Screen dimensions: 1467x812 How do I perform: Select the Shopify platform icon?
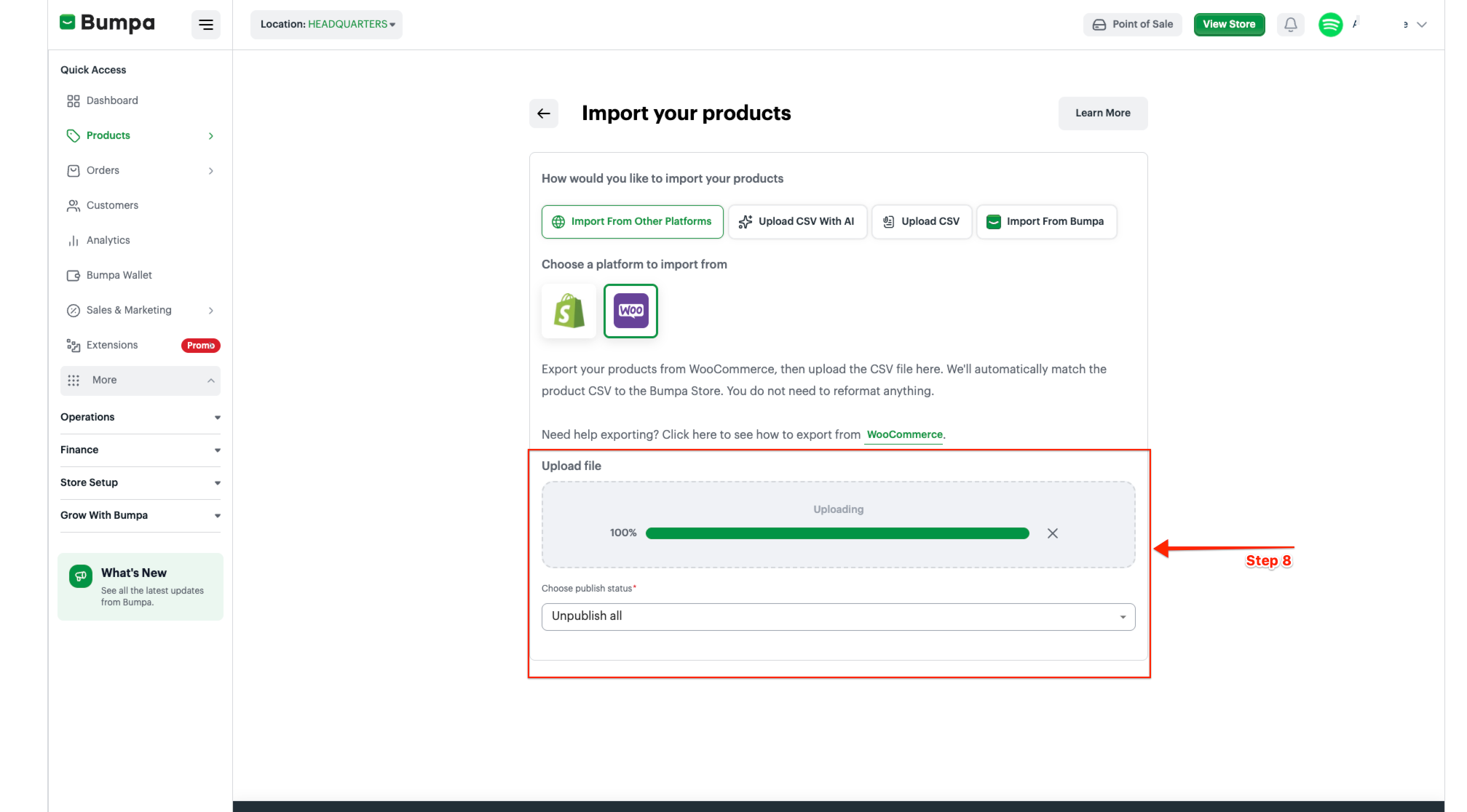coord(569,311)
